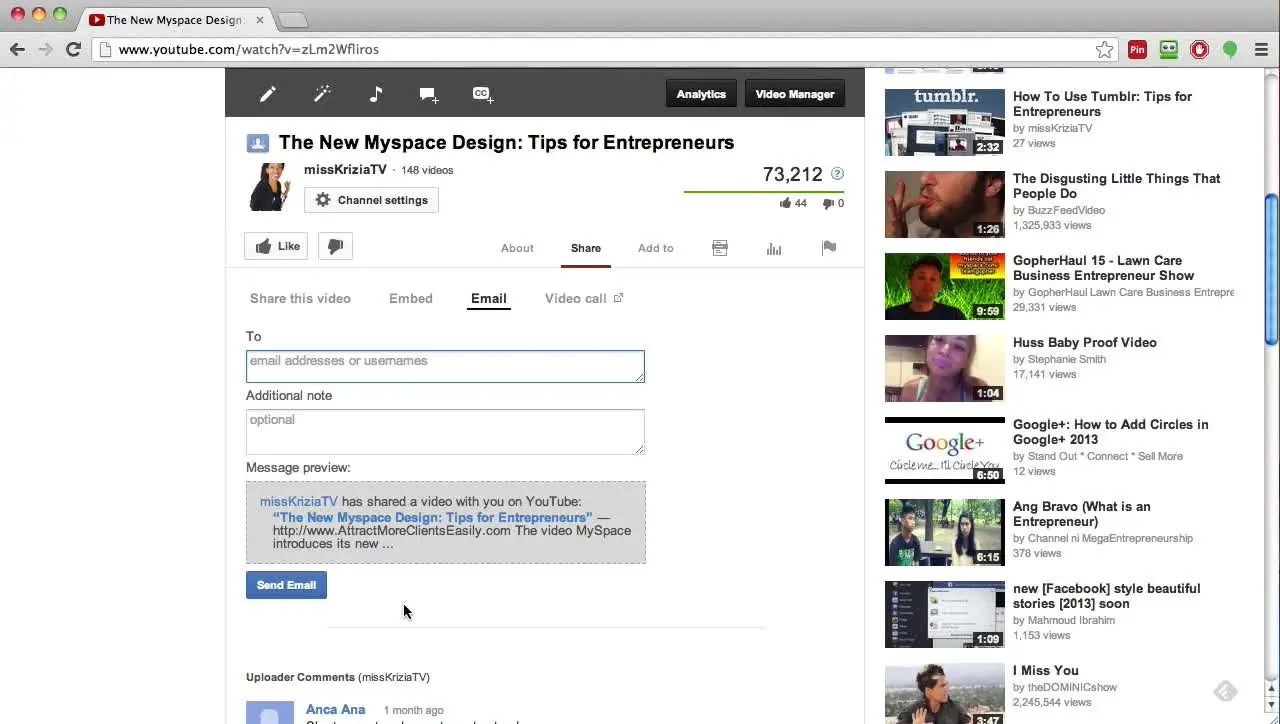The image size is (1280, 724).
Task: Click the page vertical scrollbar
Action: (x=1272, y=270)
